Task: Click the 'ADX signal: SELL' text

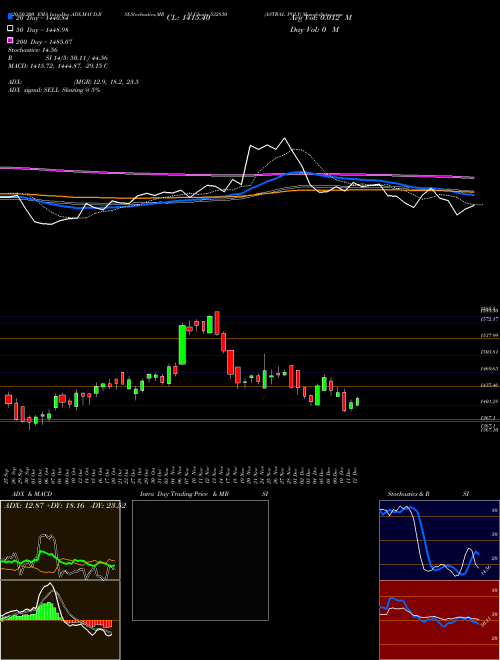Action: point(34,90)
